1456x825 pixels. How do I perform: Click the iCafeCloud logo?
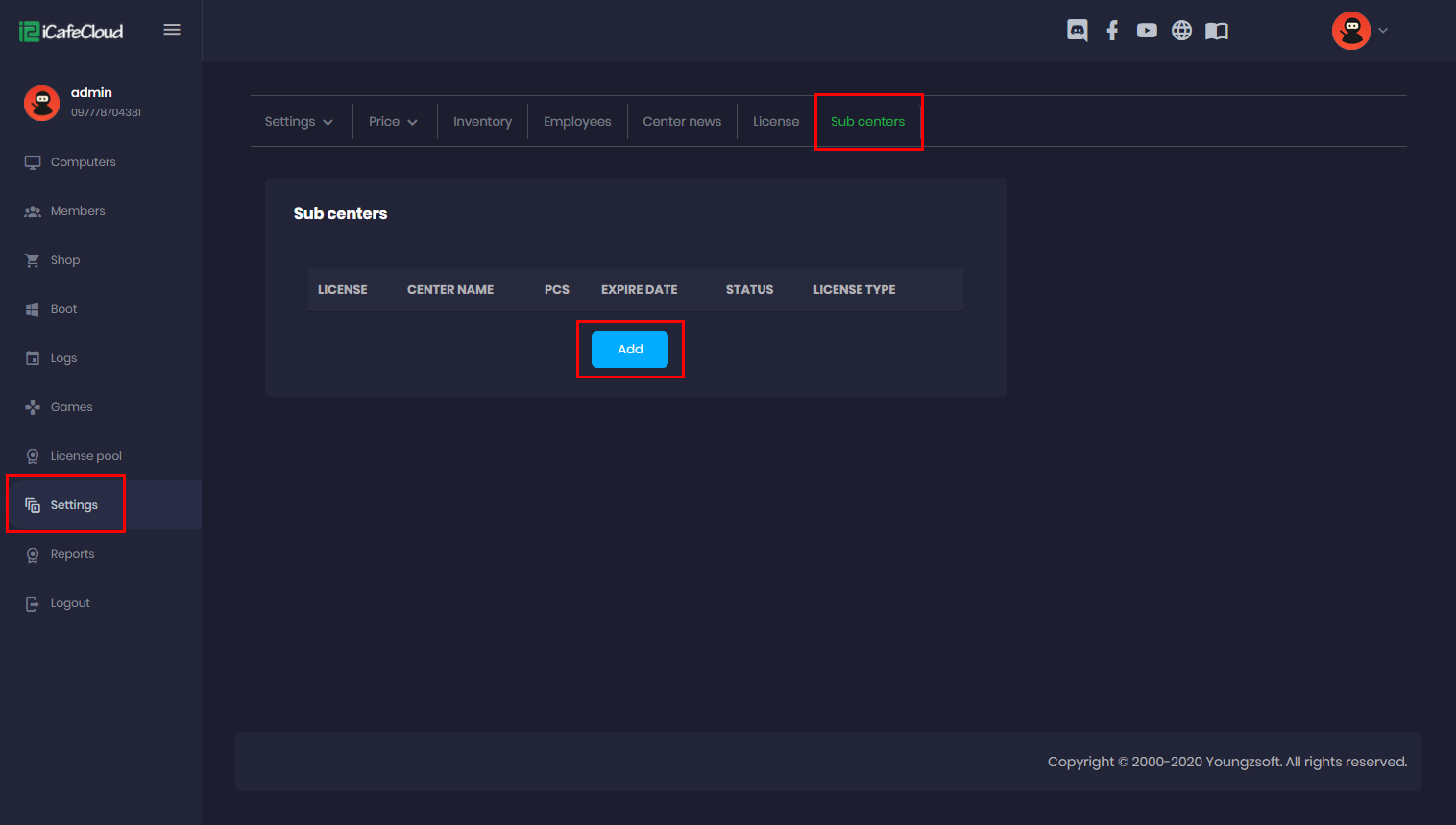(71, 32)
